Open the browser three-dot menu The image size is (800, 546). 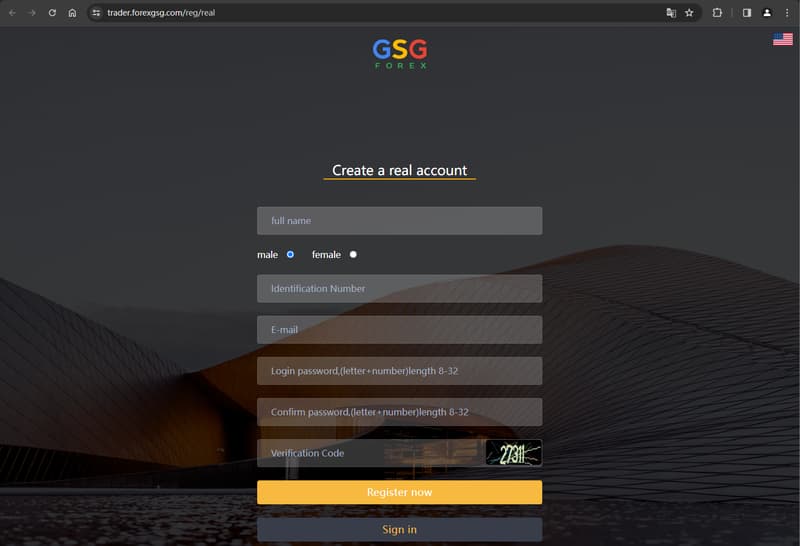[787, 13]
